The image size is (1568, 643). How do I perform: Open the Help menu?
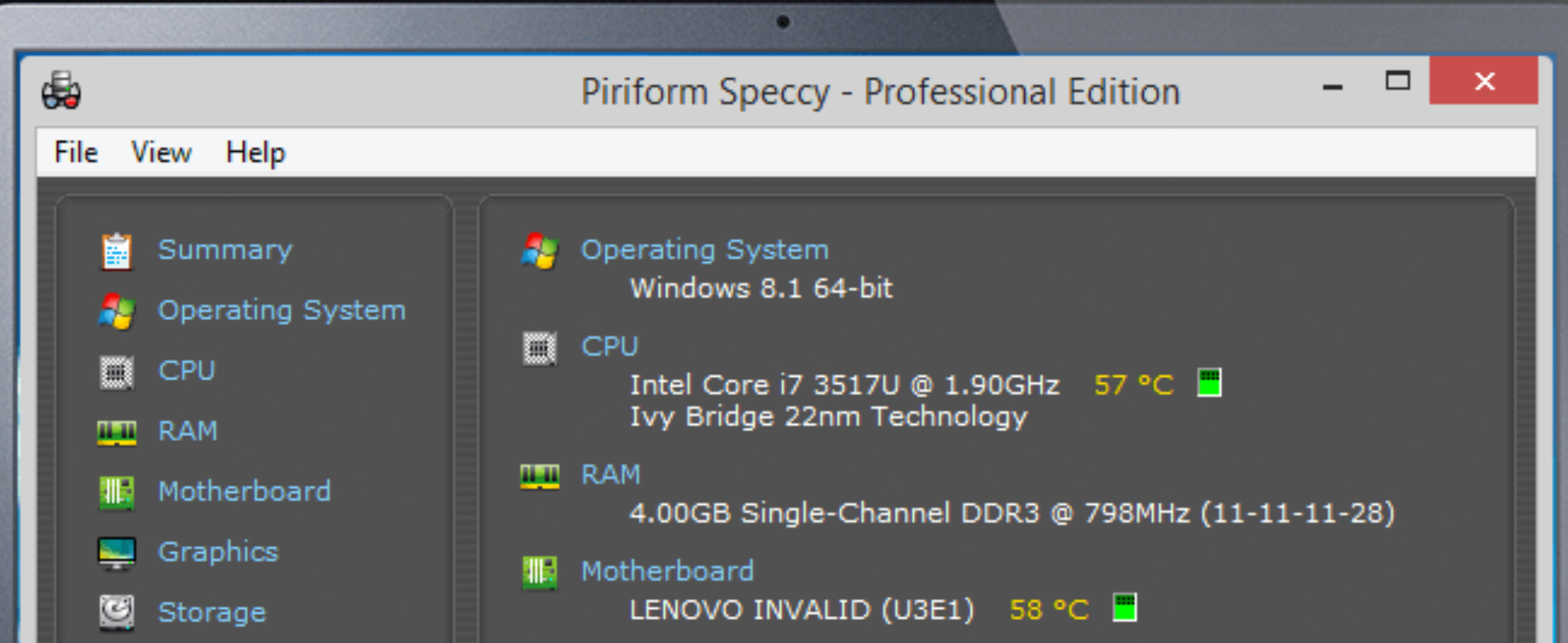[255, 153]
